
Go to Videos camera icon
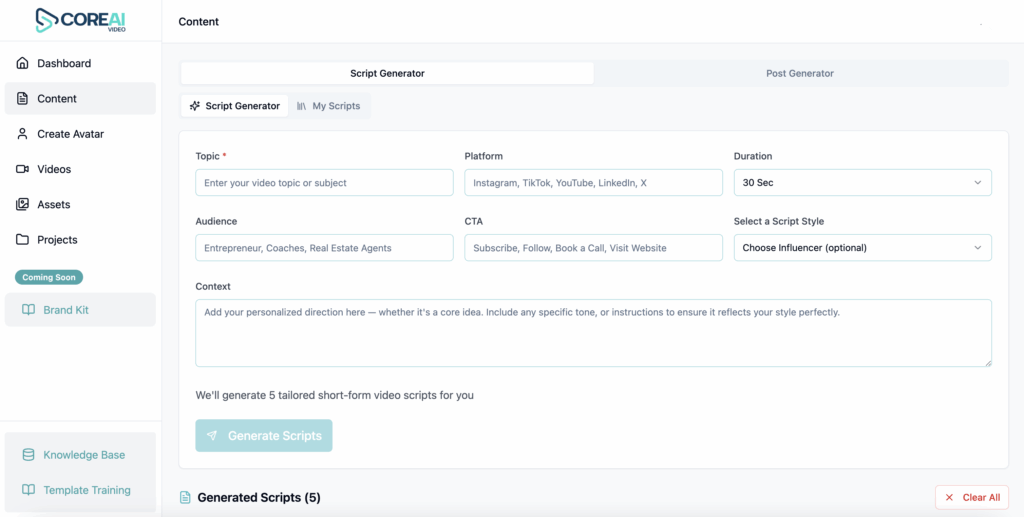tap(23, 169)
